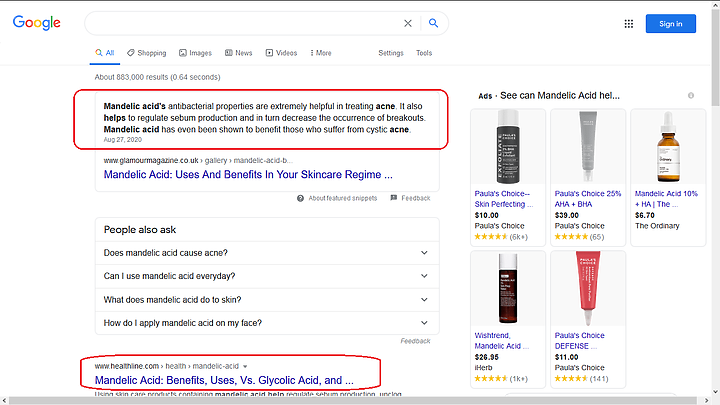Open Mandelic Acid 10% + HA ad link

(x=666, y=199)
